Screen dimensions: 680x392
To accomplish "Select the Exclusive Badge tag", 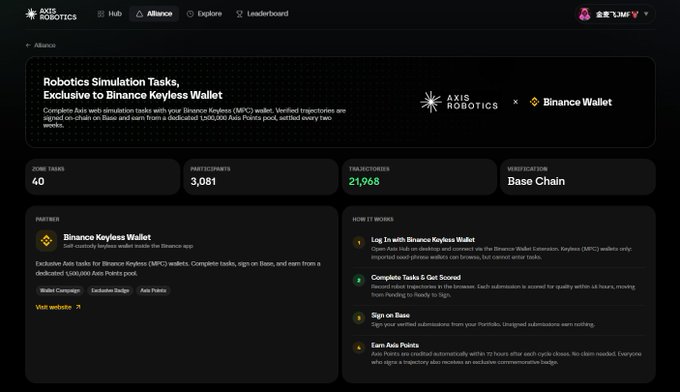I will [110, 291].
